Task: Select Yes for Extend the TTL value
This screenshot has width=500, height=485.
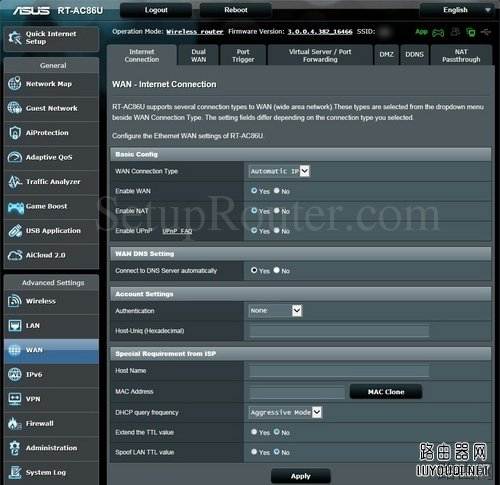Action: [254, 432]
